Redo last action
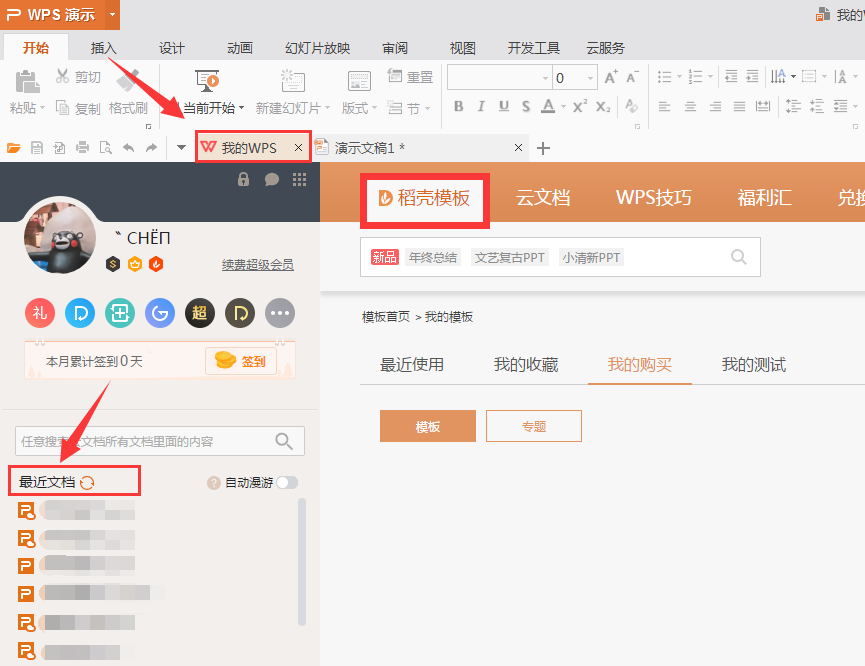Image resolution: width=865 pixels, height=666 pixels. [x=151, y=148]
